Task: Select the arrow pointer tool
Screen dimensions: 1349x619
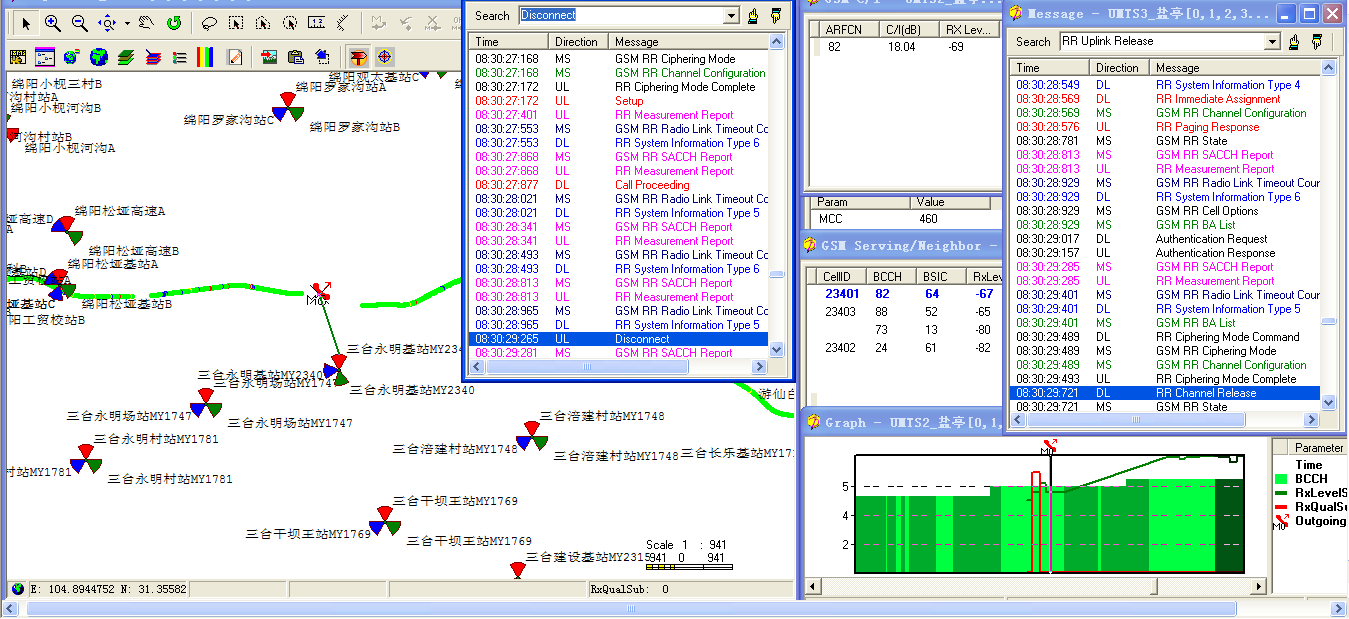Action: point(26,22)
